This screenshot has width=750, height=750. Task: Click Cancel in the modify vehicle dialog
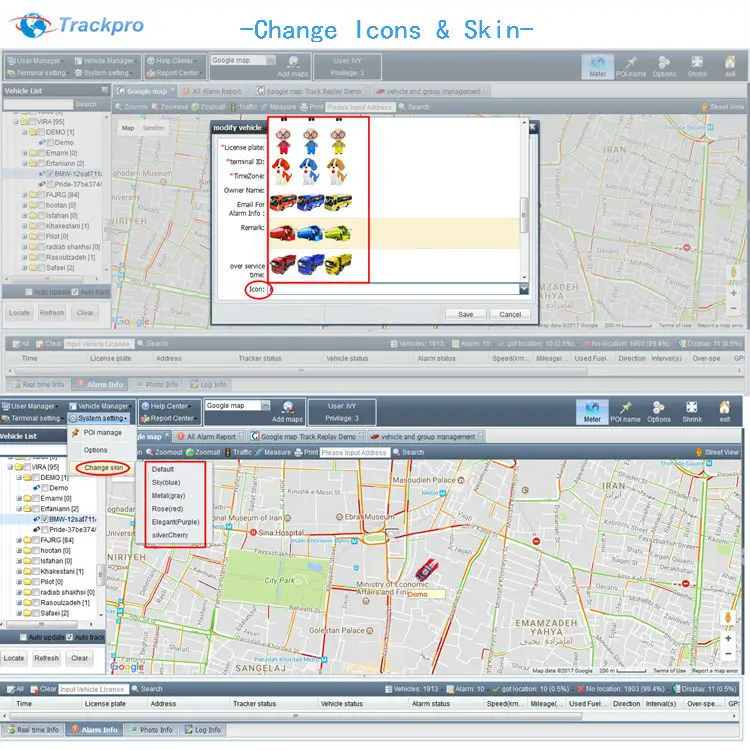tap(510, 314)
